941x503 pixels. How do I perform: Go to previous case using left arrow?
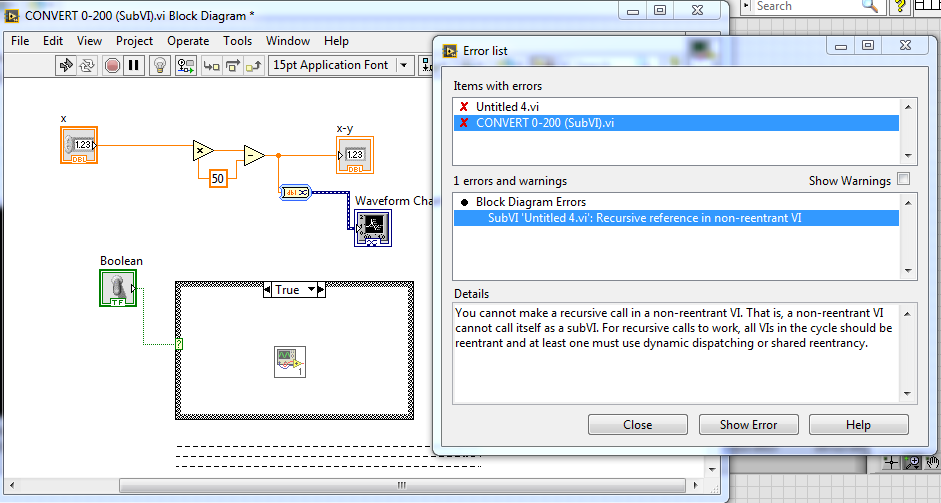(267, 289)
